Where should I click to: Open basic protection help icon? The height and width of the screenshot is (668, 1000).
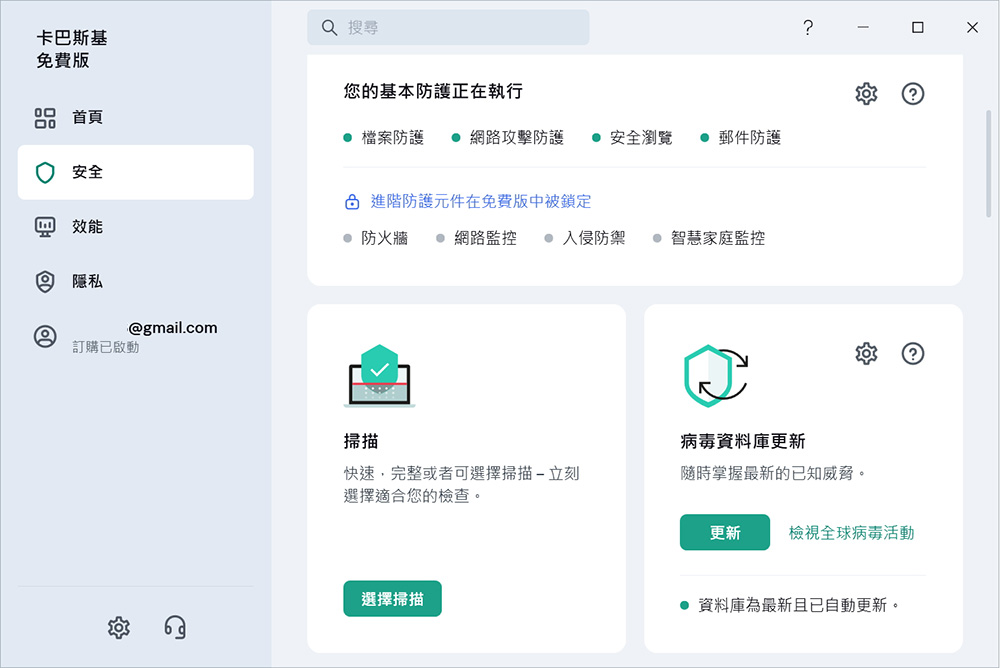913,94
